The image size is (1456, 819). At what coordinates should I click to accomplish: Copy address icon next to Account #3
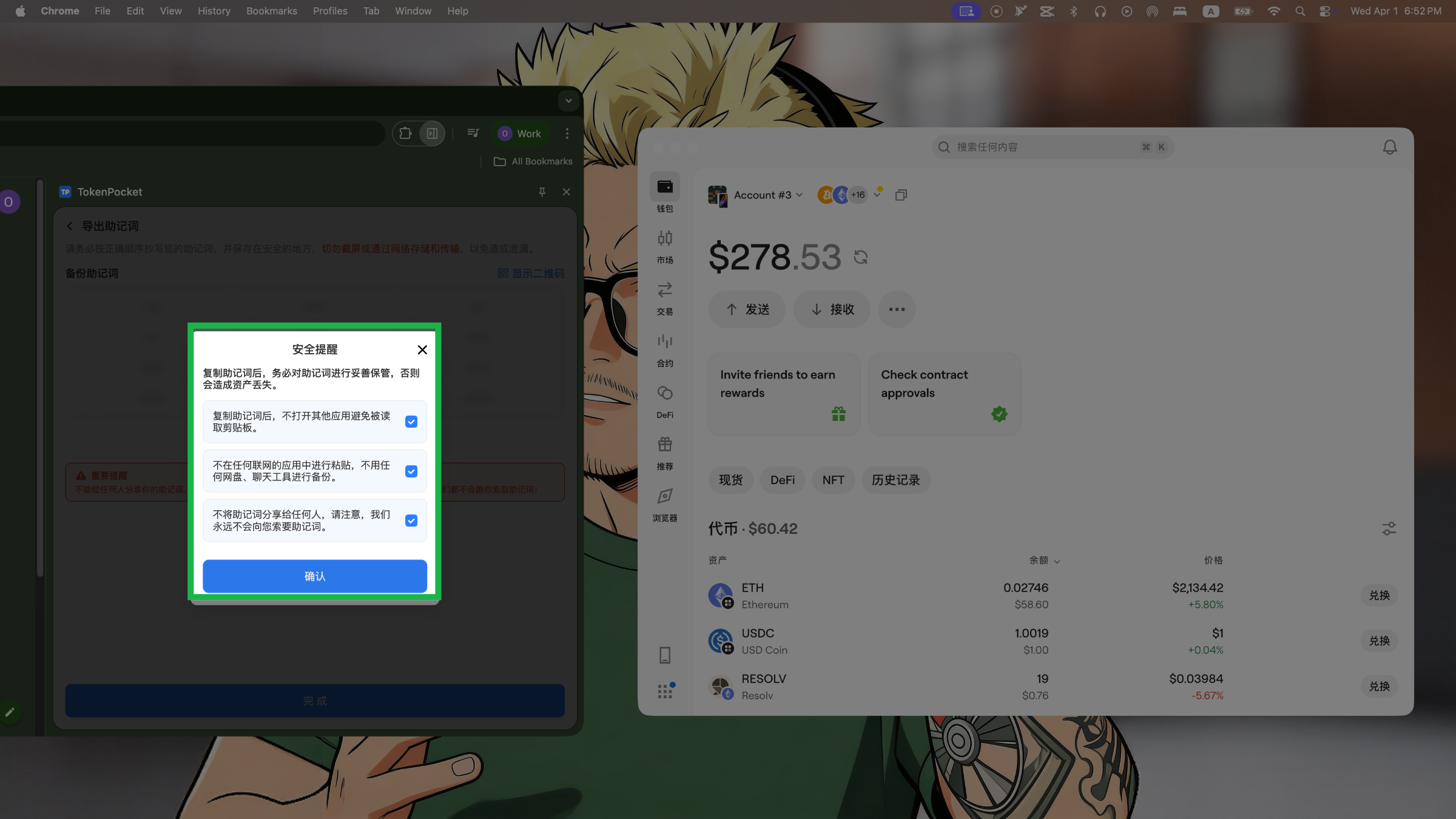pos(901,195)
